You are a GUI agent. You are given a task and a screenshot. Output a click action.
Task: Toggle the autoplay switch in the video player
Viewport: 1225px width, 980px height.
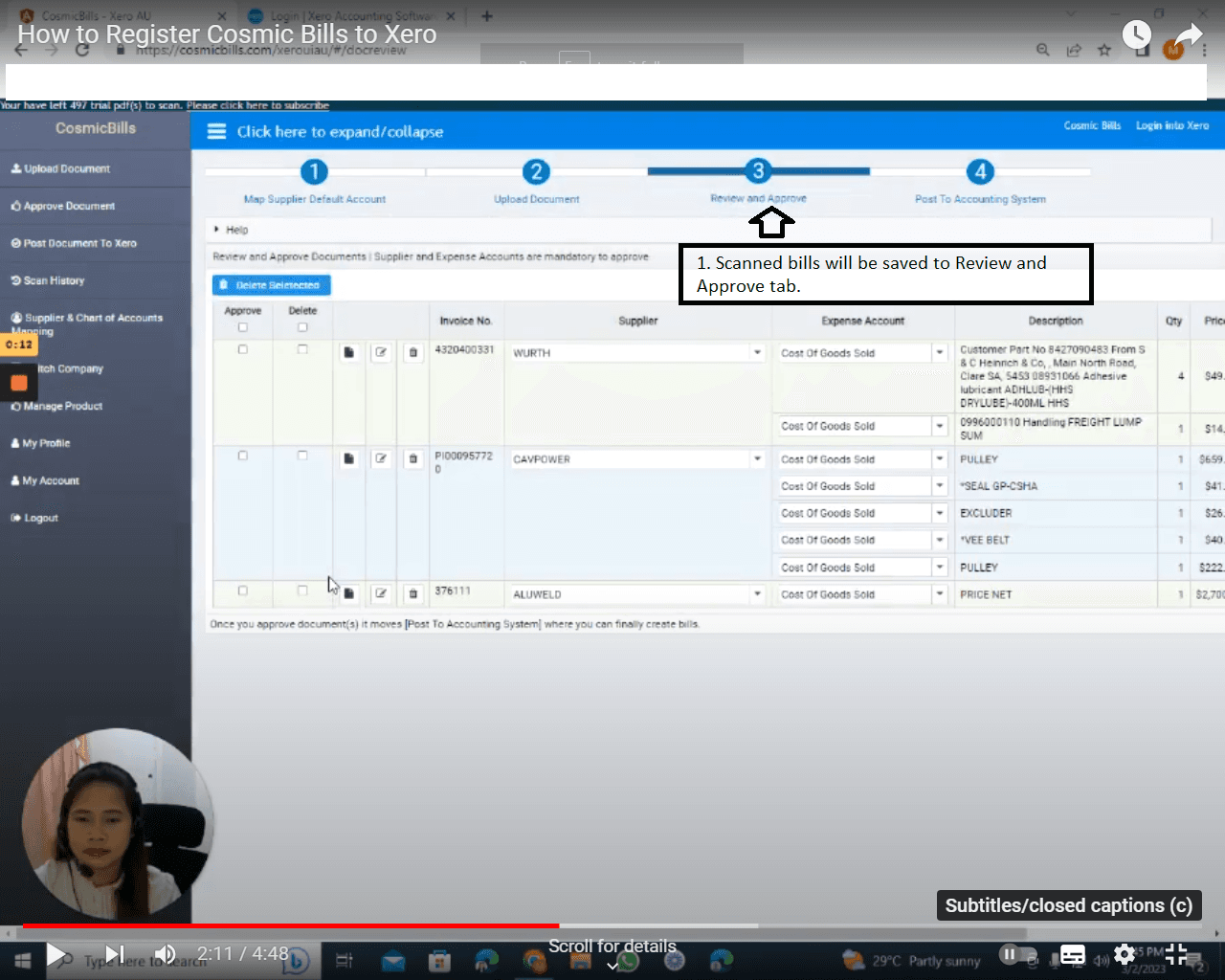[1018, 954]
